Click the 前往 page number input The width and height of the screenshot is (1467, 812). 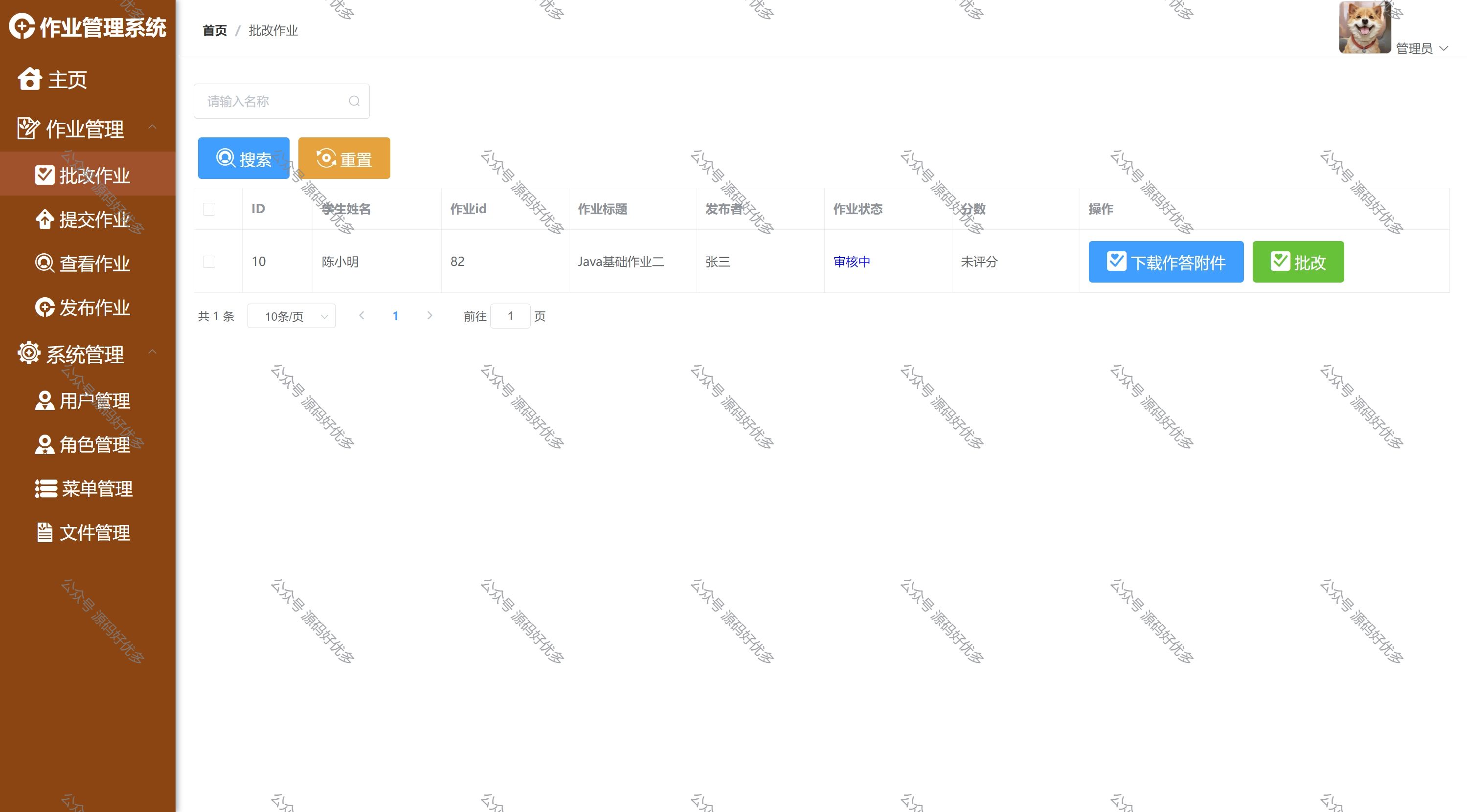coord(510,316)
